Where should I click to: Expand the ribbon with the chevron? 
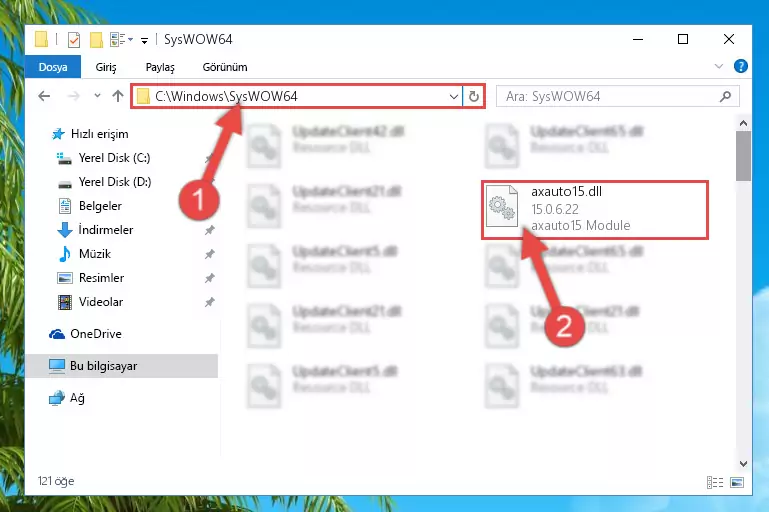pos(719,66)
